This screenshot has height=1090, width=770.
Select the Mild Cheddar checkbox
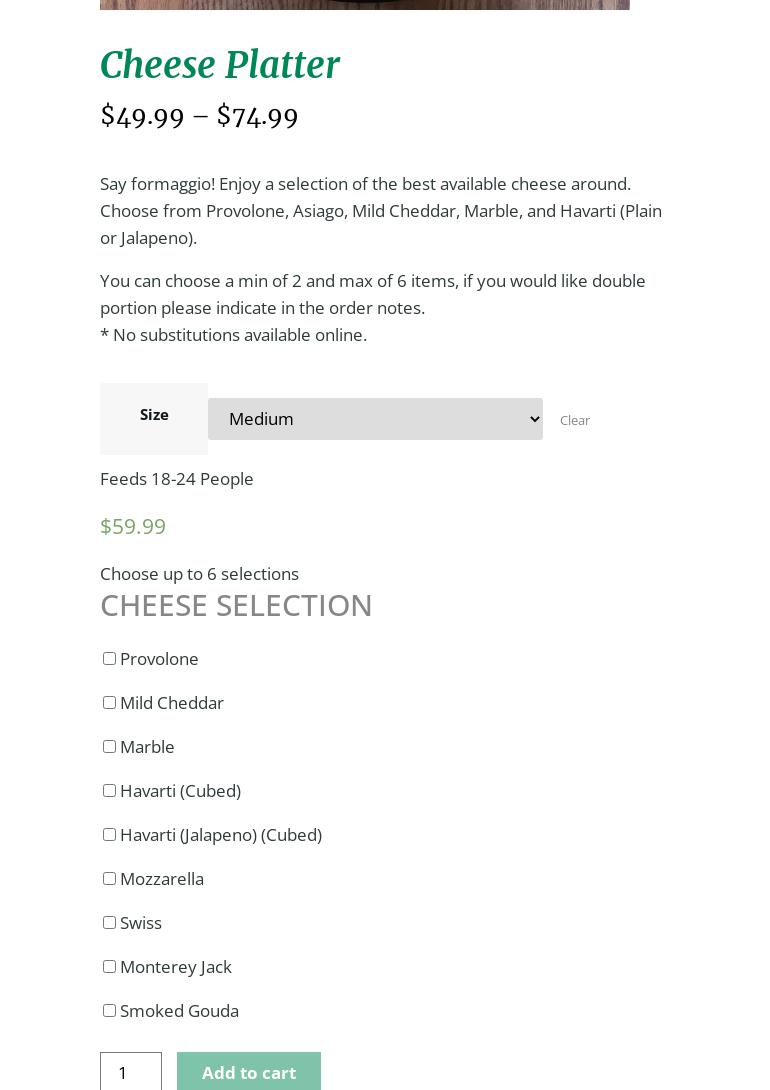point(109,703)
